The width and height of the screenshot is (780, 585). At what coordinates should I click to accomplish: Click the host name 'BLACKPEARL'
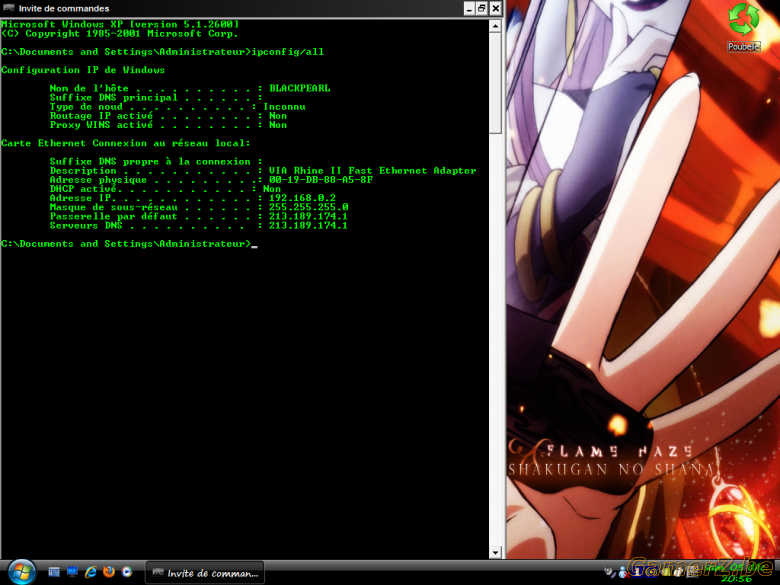299,89
